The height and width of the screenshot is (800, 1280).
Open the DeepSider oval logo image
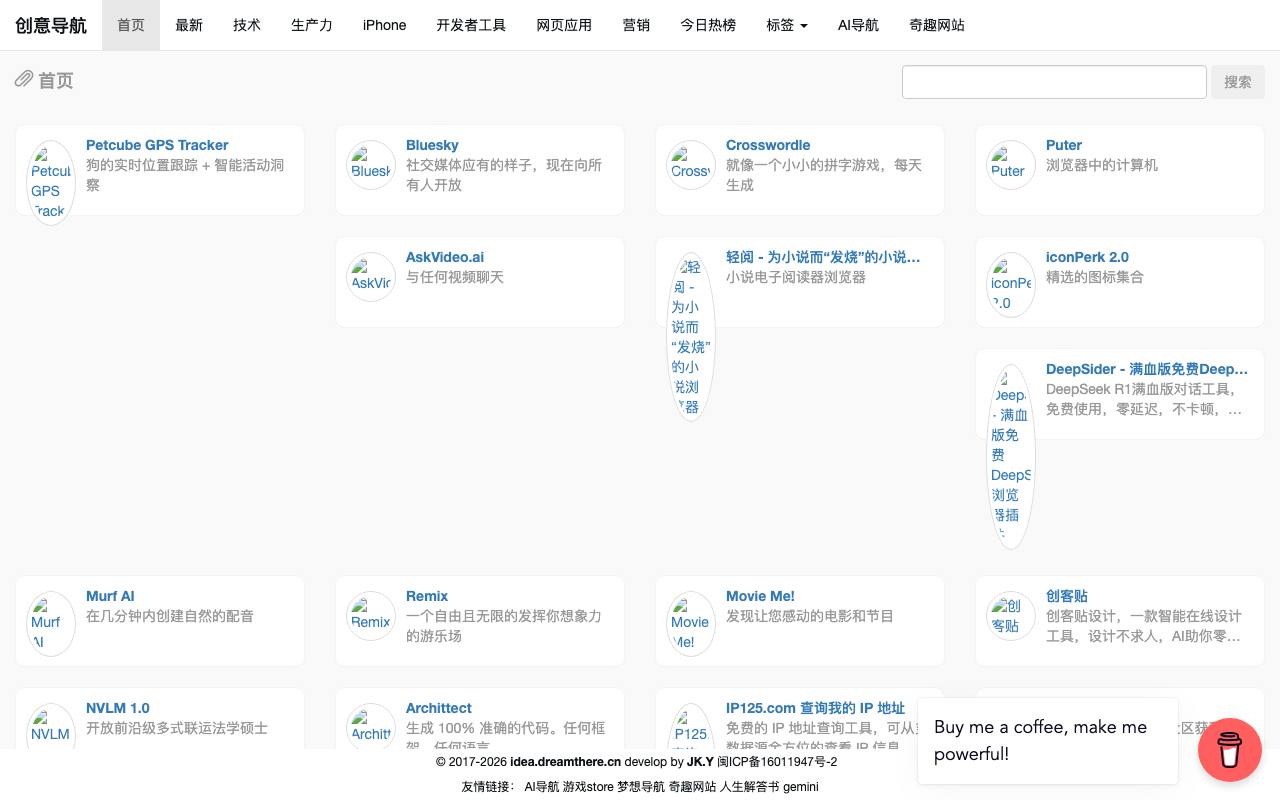[x=1011, y=457]
